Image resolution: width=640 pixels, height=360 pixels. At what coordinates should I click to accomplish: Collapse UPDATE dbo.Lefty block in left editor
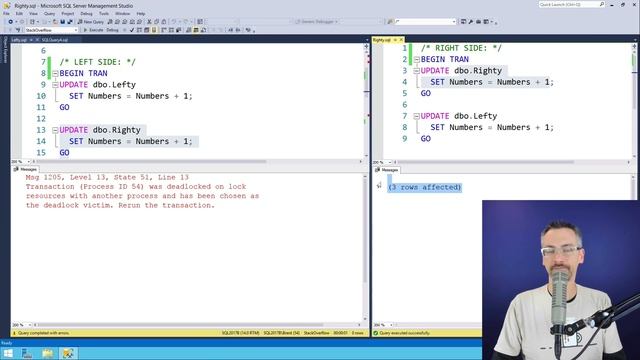55,85
